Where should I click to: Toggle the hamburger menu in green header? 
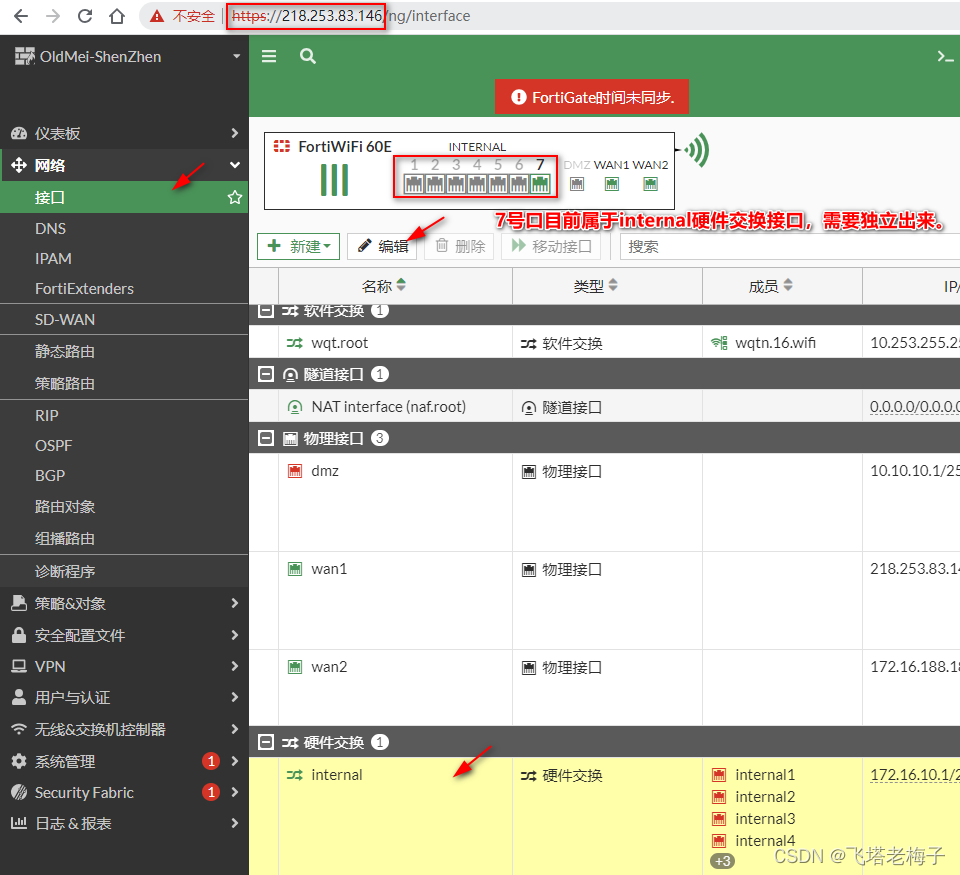pyautogui.click(x=269, y=56)
